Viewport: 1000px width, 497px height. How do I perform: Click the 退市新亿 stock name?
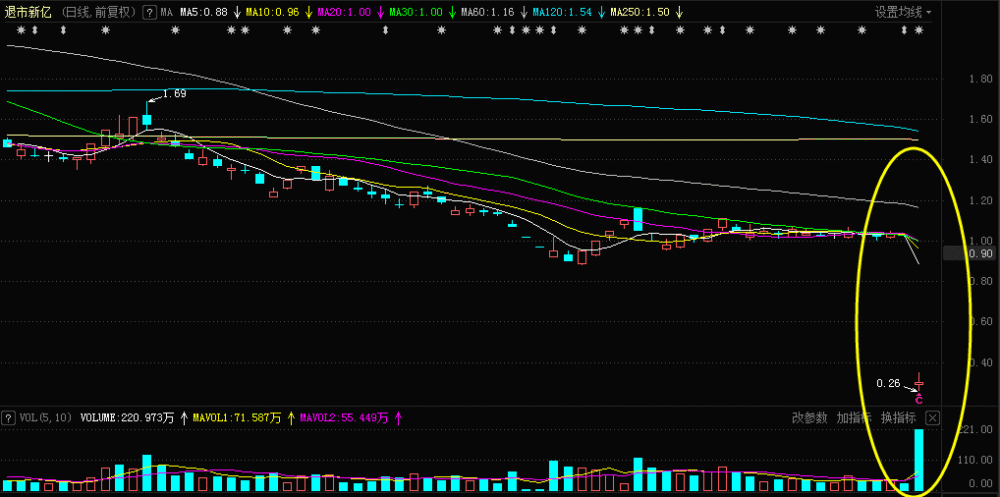pos(29,12)
